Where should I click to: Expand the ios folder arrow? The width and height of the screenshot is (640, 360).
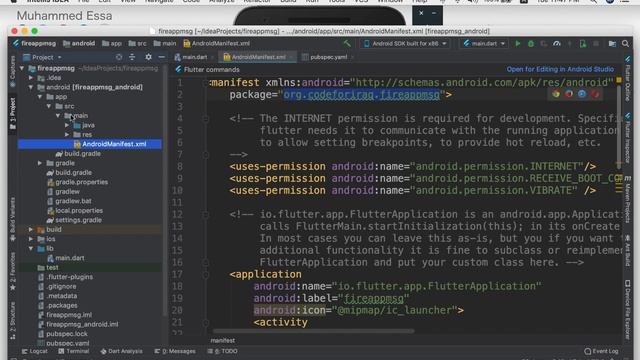[31, 239]
